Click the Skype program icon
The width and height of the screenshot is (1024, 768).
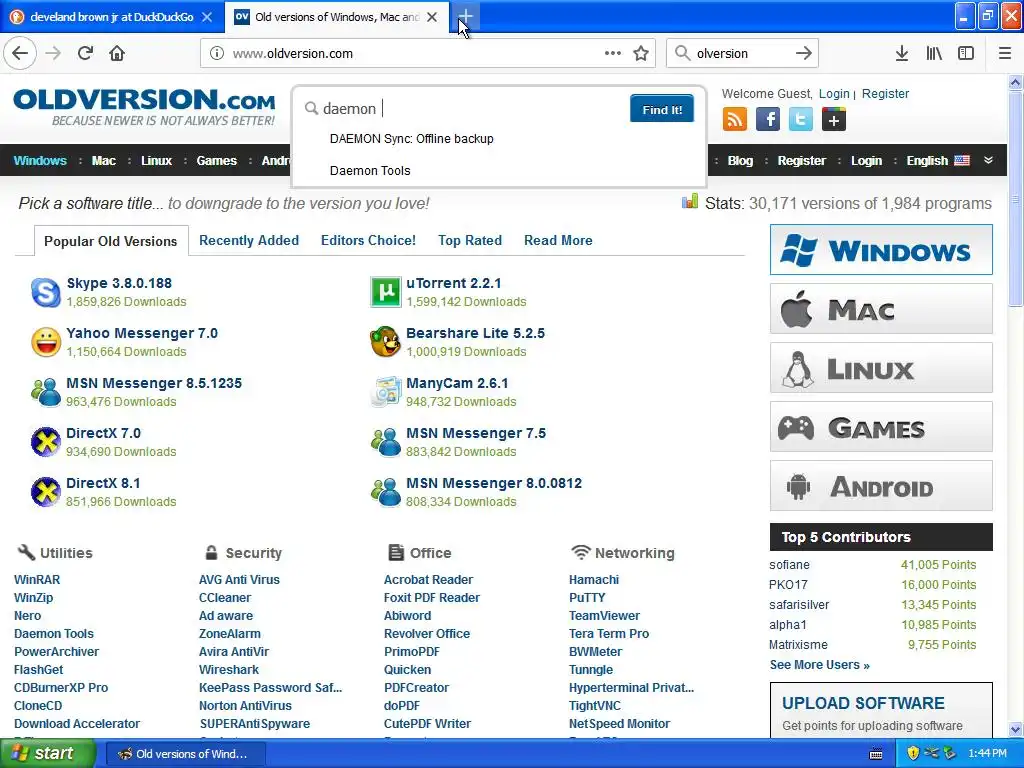coord(46,292)
